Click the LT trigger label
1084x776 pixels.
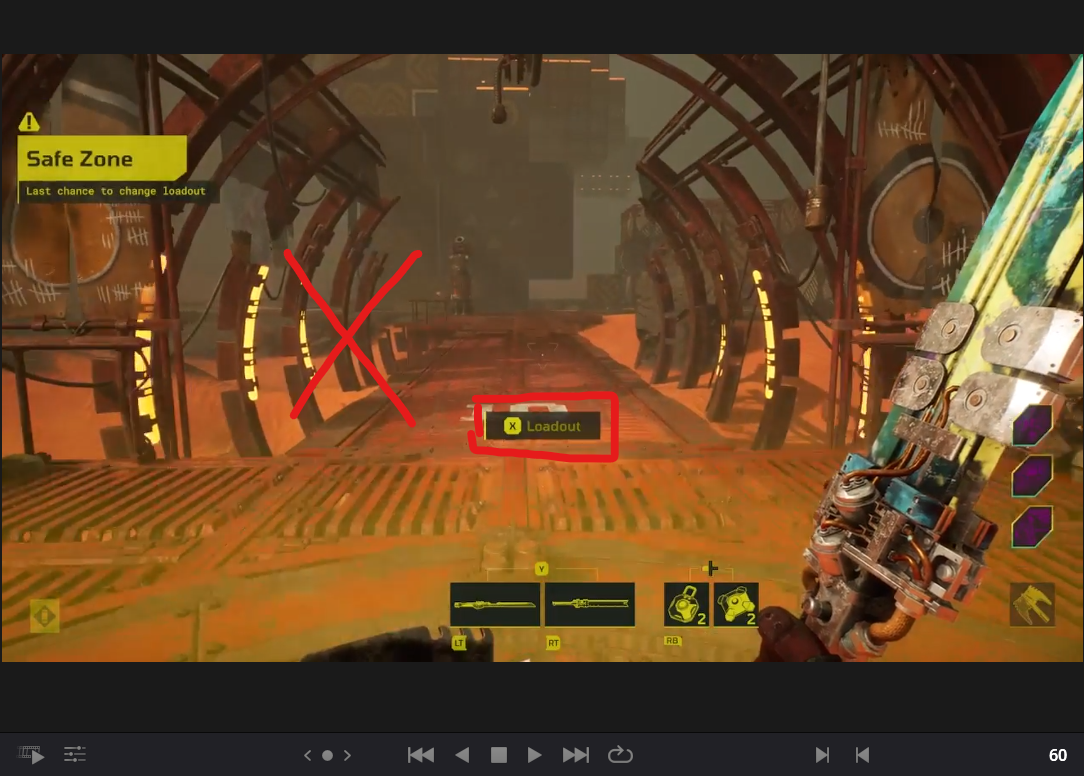[x=459, y=643]
